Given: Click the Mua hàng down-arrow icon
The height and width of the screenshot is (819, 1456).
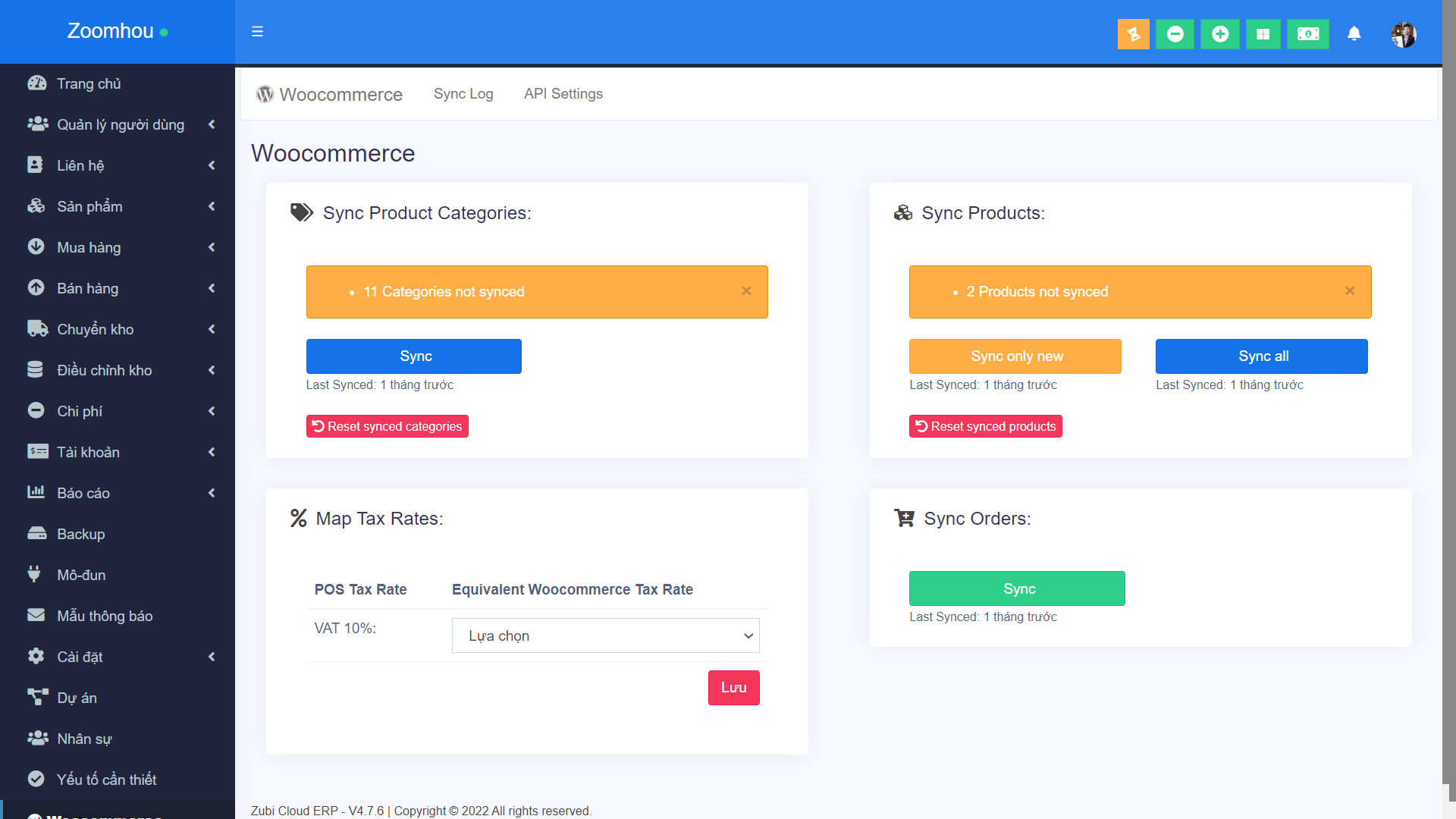Looking at the screenshot, I should 36,247.
